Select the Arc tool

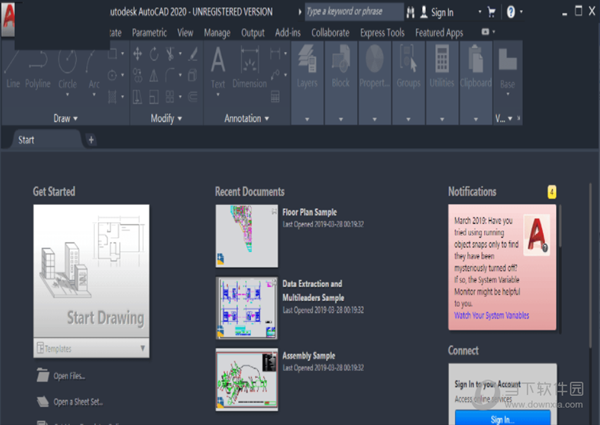(94, 69)
